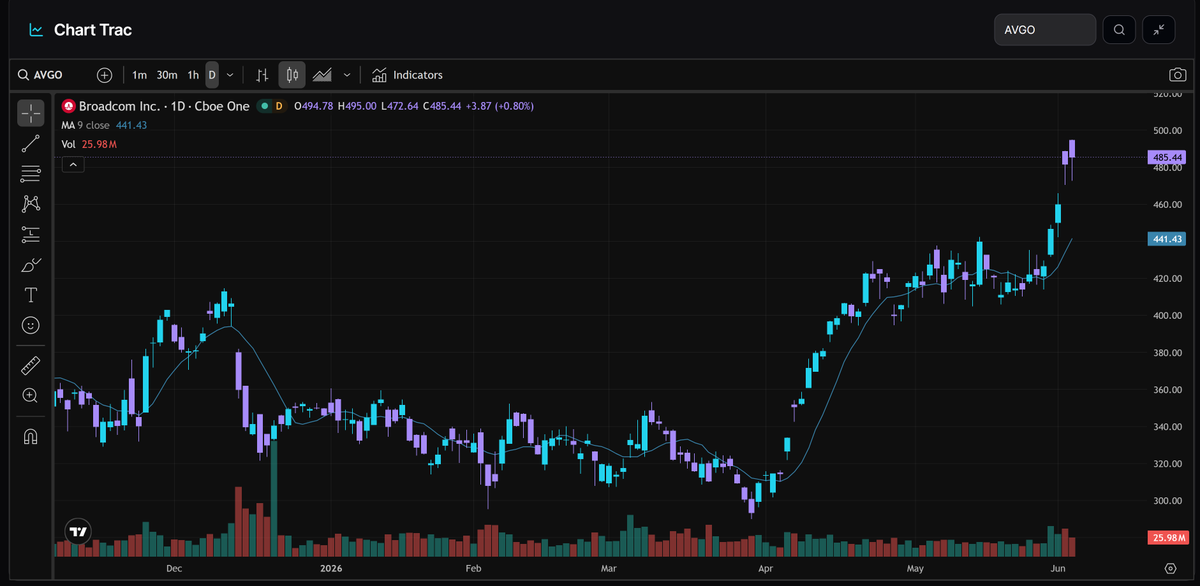The width and height of the screenshot is (1200, 586).
Task: Open the Fibonacci retracement tool
Action: [31, 174]
